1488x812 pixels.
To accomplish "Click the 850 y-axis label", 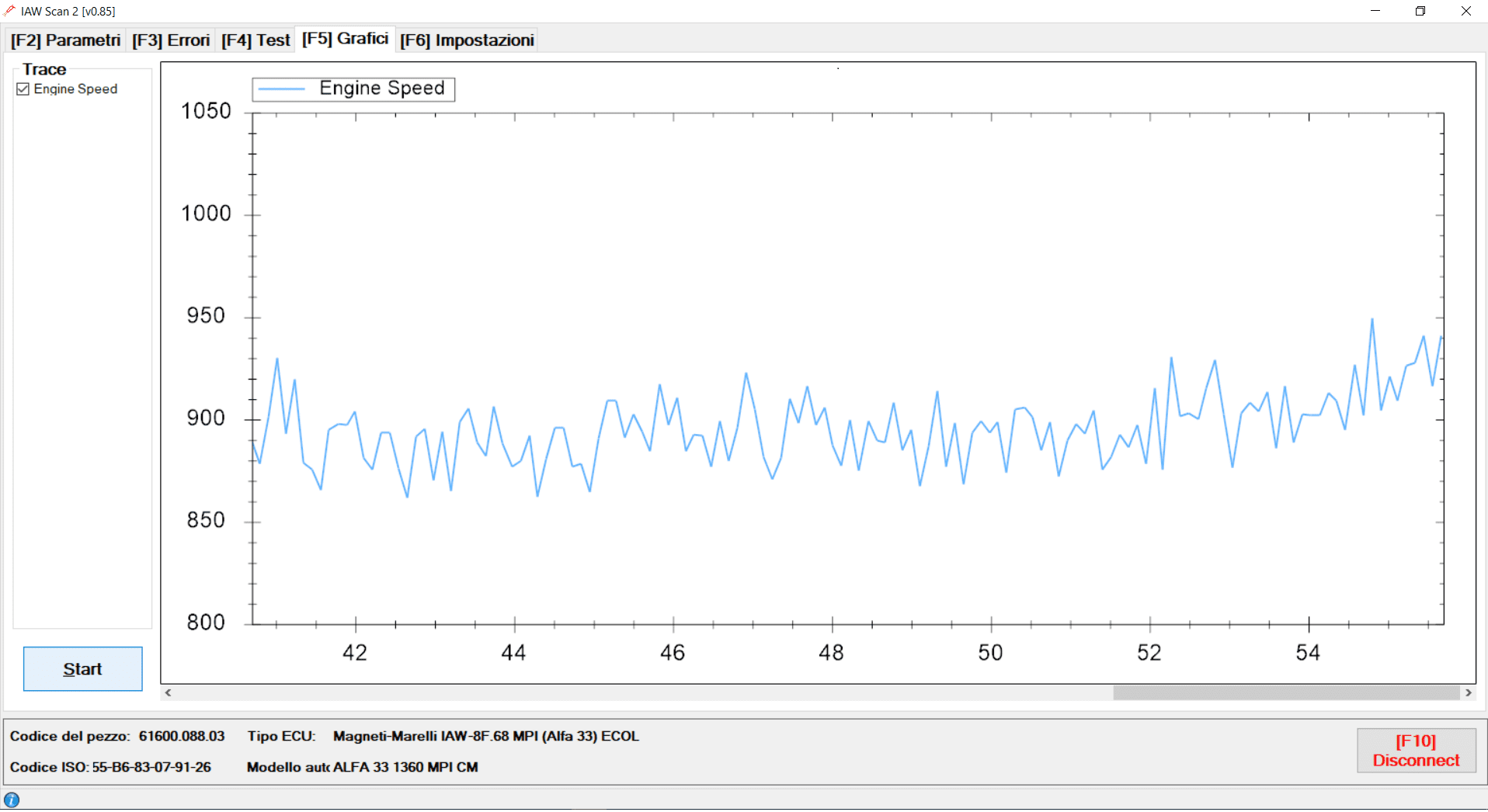I will 206,520.
